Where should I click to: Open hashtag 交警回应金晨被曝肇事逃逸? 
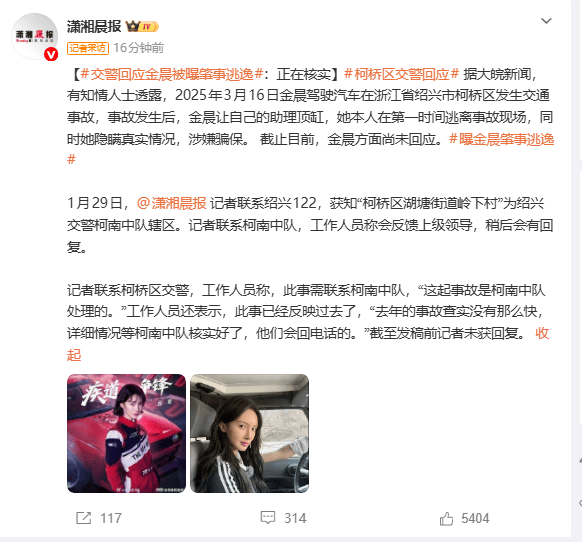172,75
